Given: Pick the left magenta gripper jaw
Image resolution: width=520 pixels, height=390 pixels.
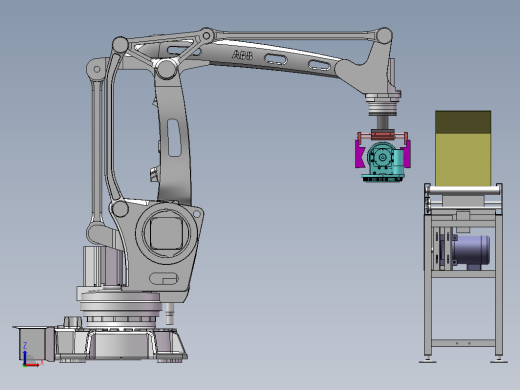Looking at the screenshot, I should click(360, 154).
